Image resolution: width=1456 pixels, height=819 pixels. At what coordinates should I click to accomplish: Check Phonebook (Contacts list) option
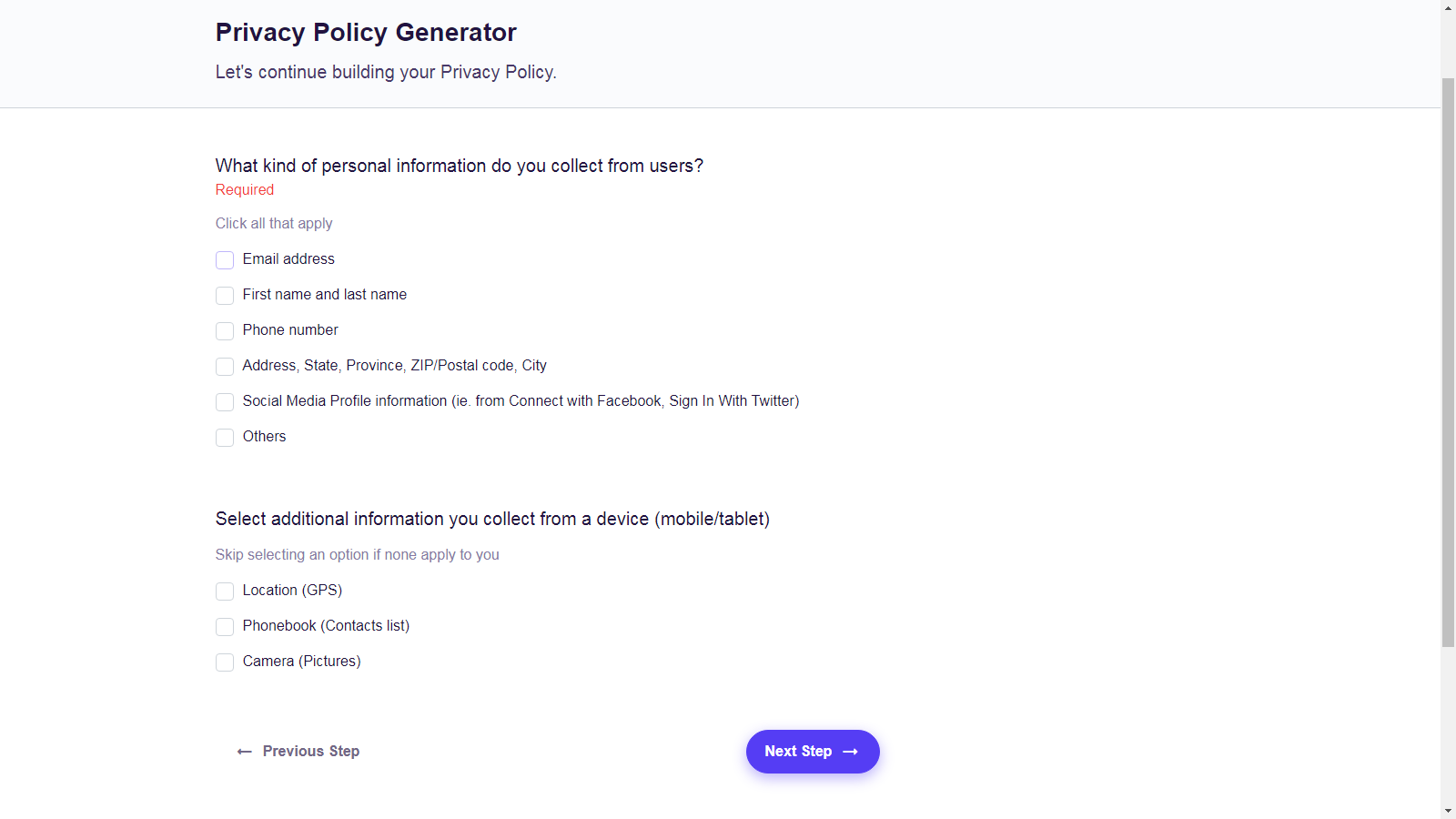(225, 627)
